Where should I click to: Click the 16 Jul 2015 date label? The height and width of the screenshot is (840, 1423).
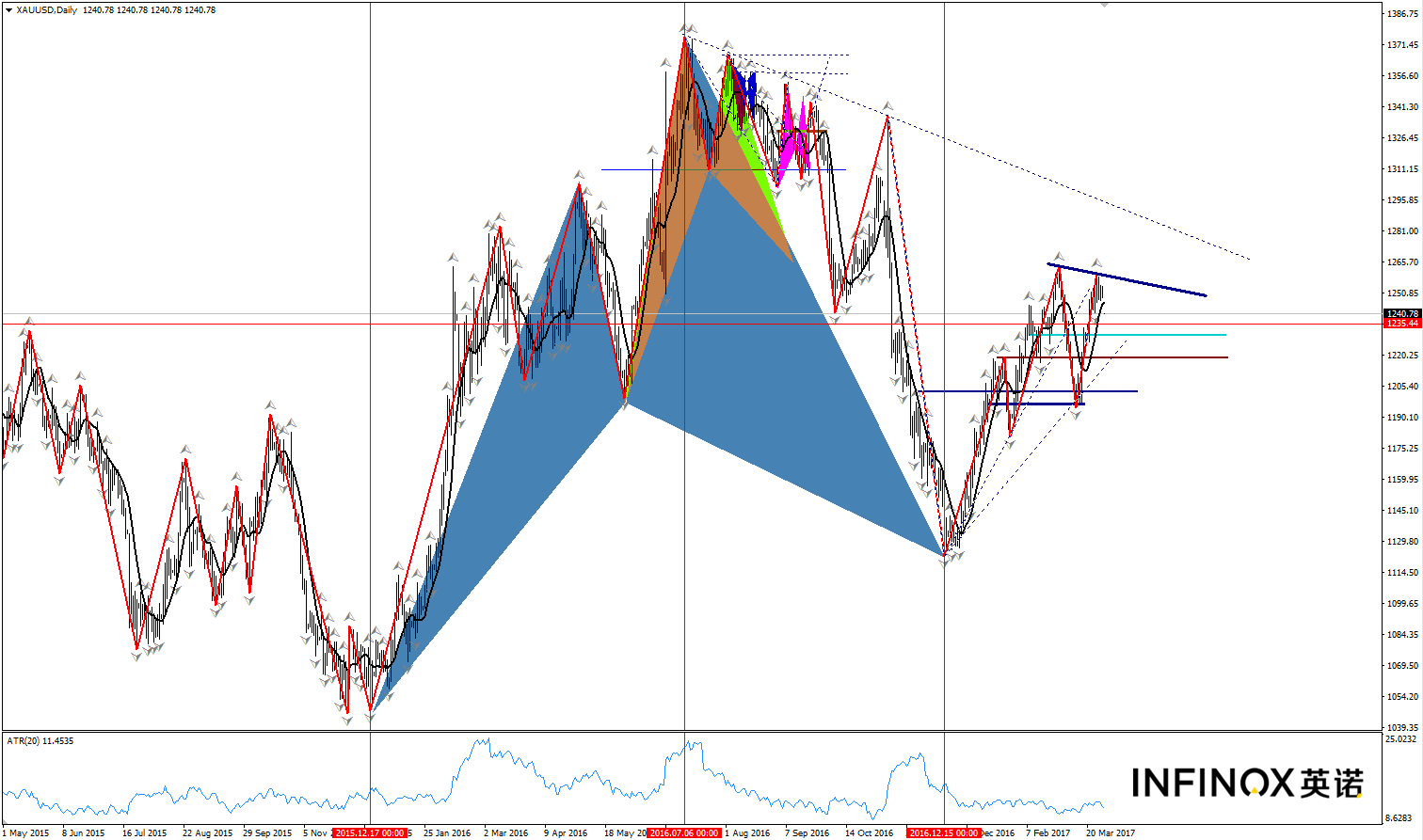pyautogui.click(x=144, y=832)
